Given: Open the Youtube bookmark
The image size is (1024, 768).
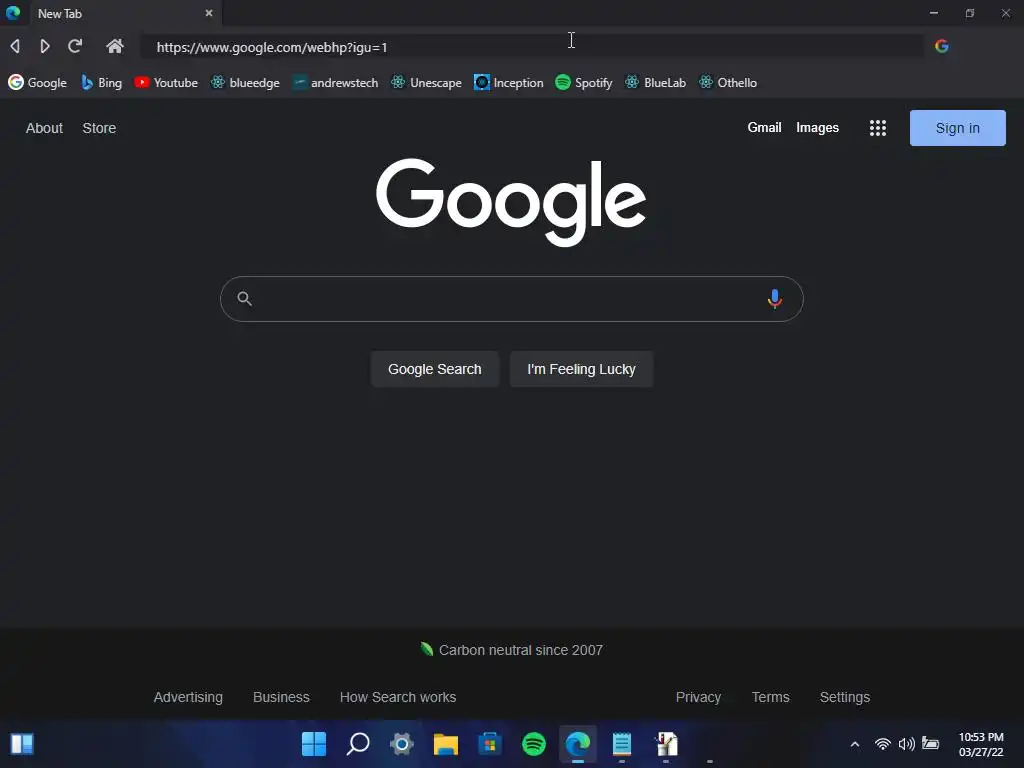Looking at the screenshot, I should (x=166, y=82).
